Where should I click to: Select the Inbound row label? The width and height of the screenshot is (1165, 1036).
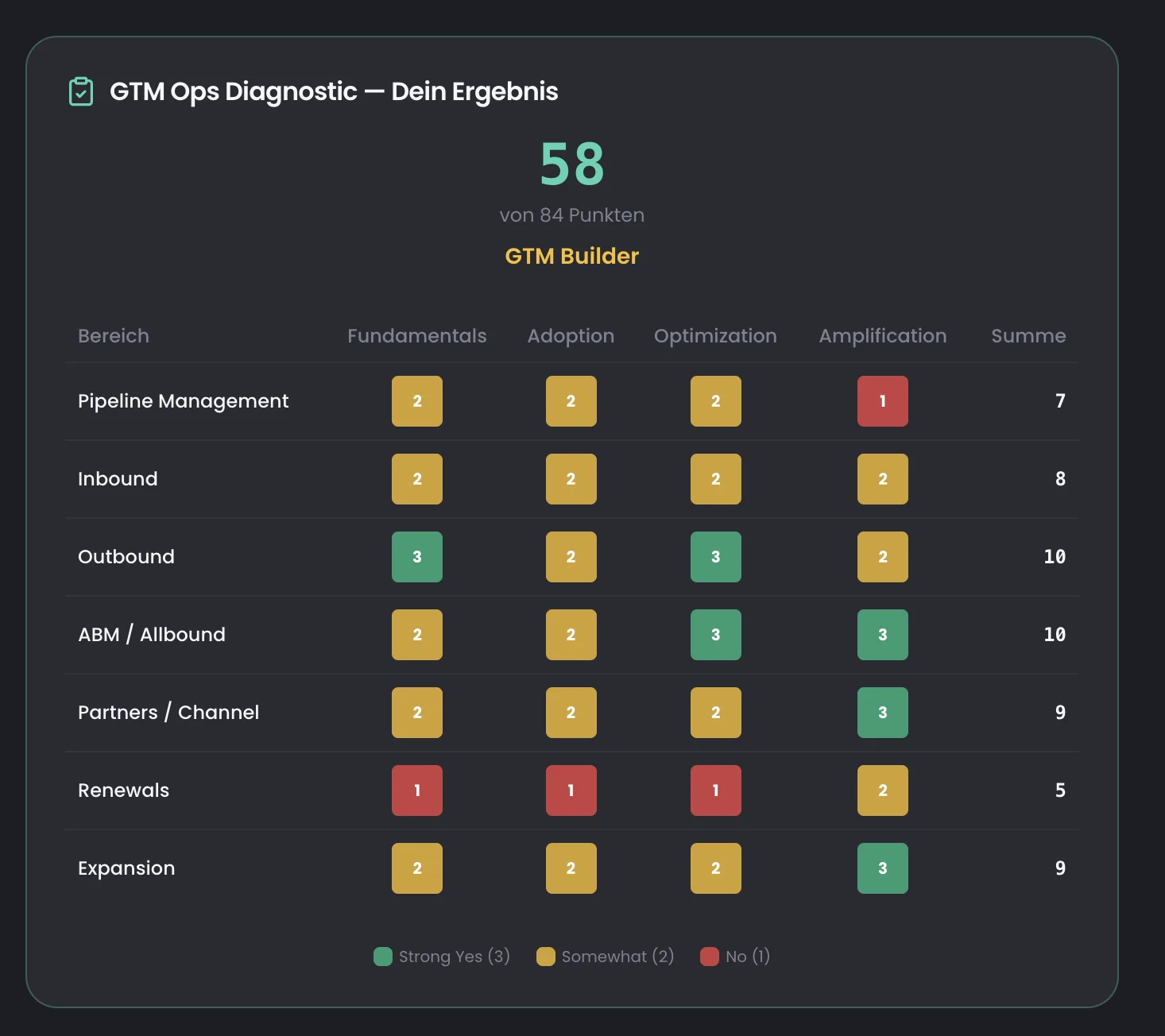118,479
